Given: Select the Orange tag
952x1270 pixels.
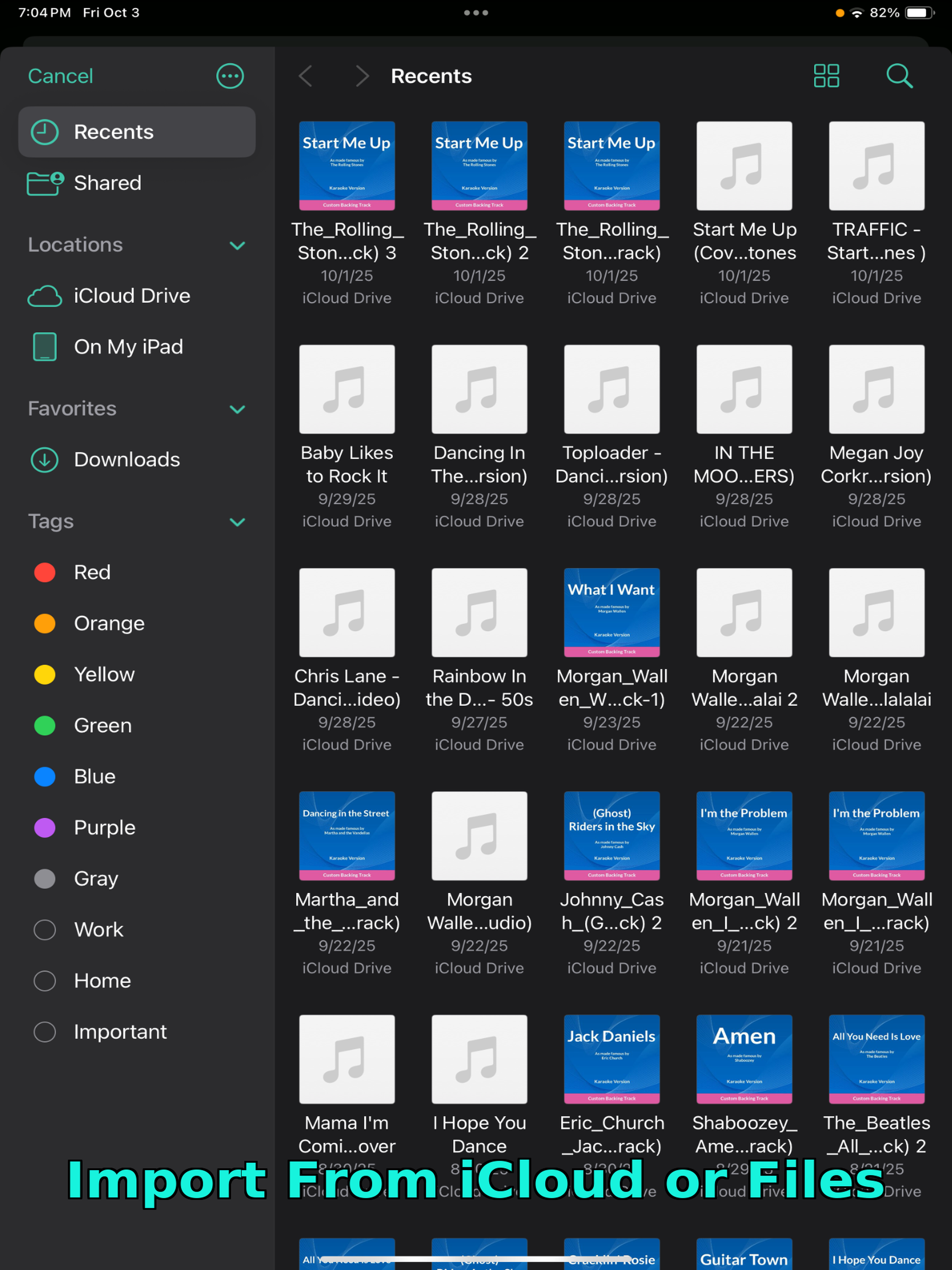Looking at the screenshot, I should pos(137,623).
